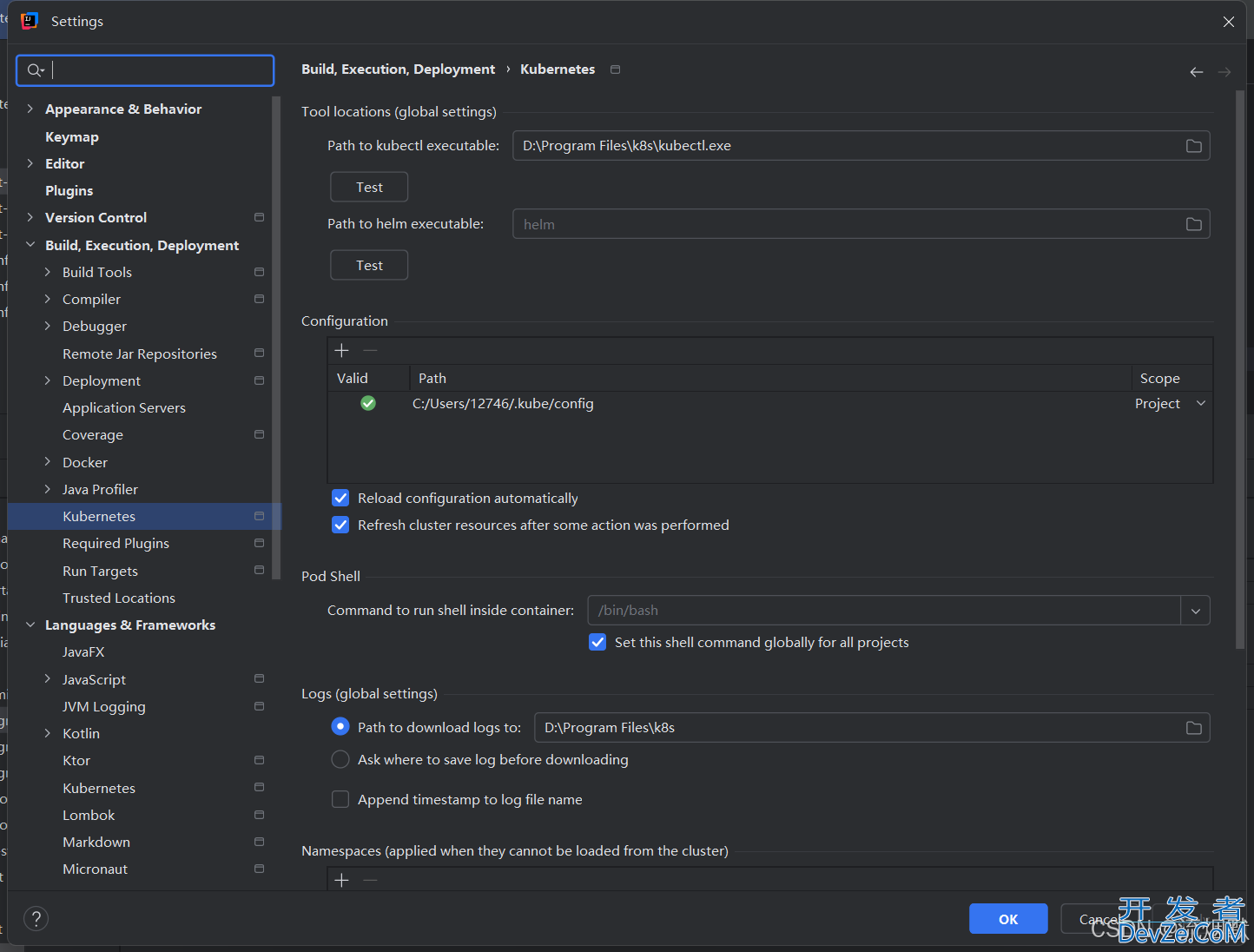The width and height of the screenshot is (1254, 952).
Task: Click the helm path browse folder icon
Action: point(1194,224)
